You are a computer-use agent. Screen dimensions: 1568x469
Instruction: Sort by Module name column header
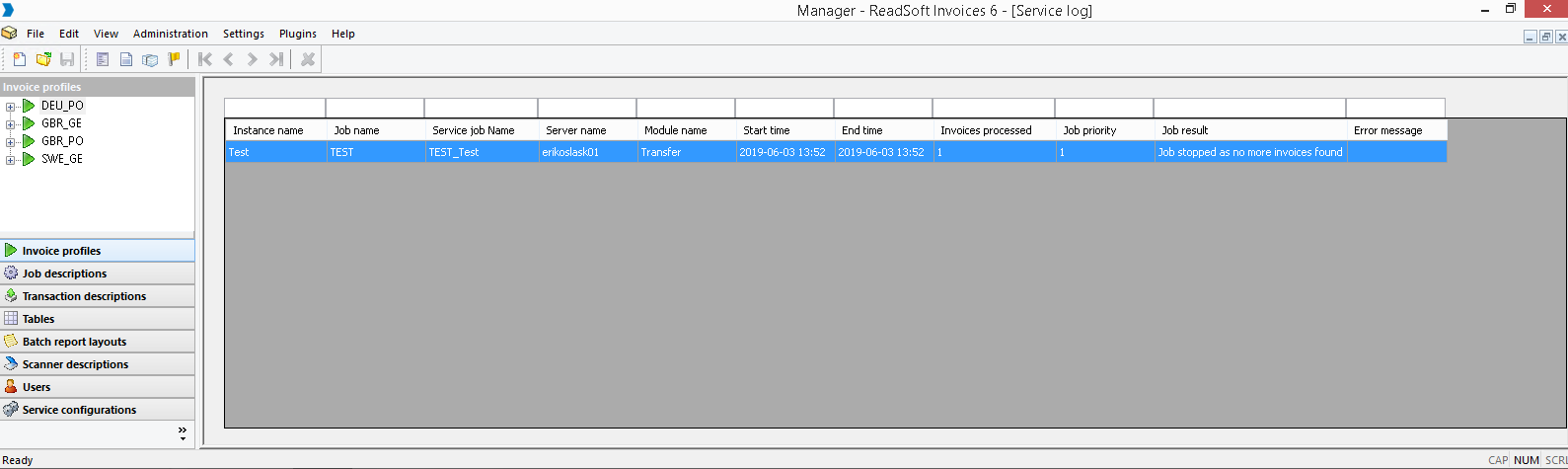point(686,130)
